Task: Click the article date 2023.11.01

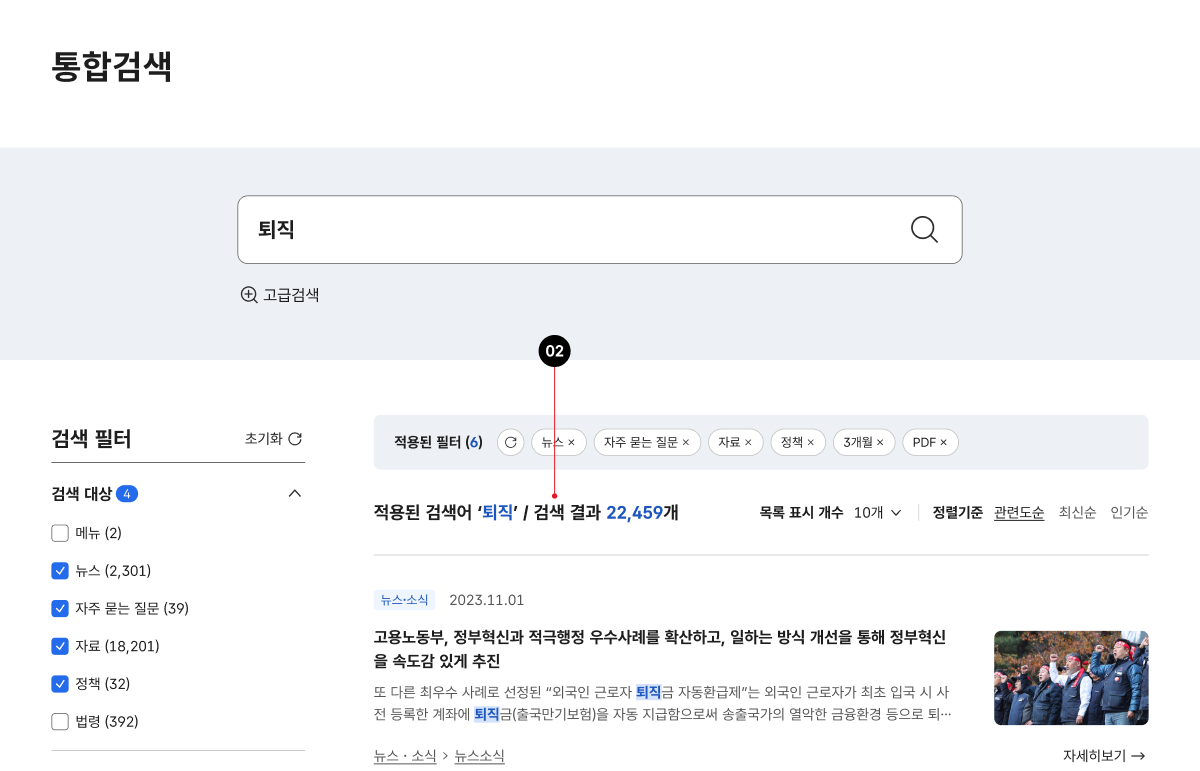Action: (486, 600)
